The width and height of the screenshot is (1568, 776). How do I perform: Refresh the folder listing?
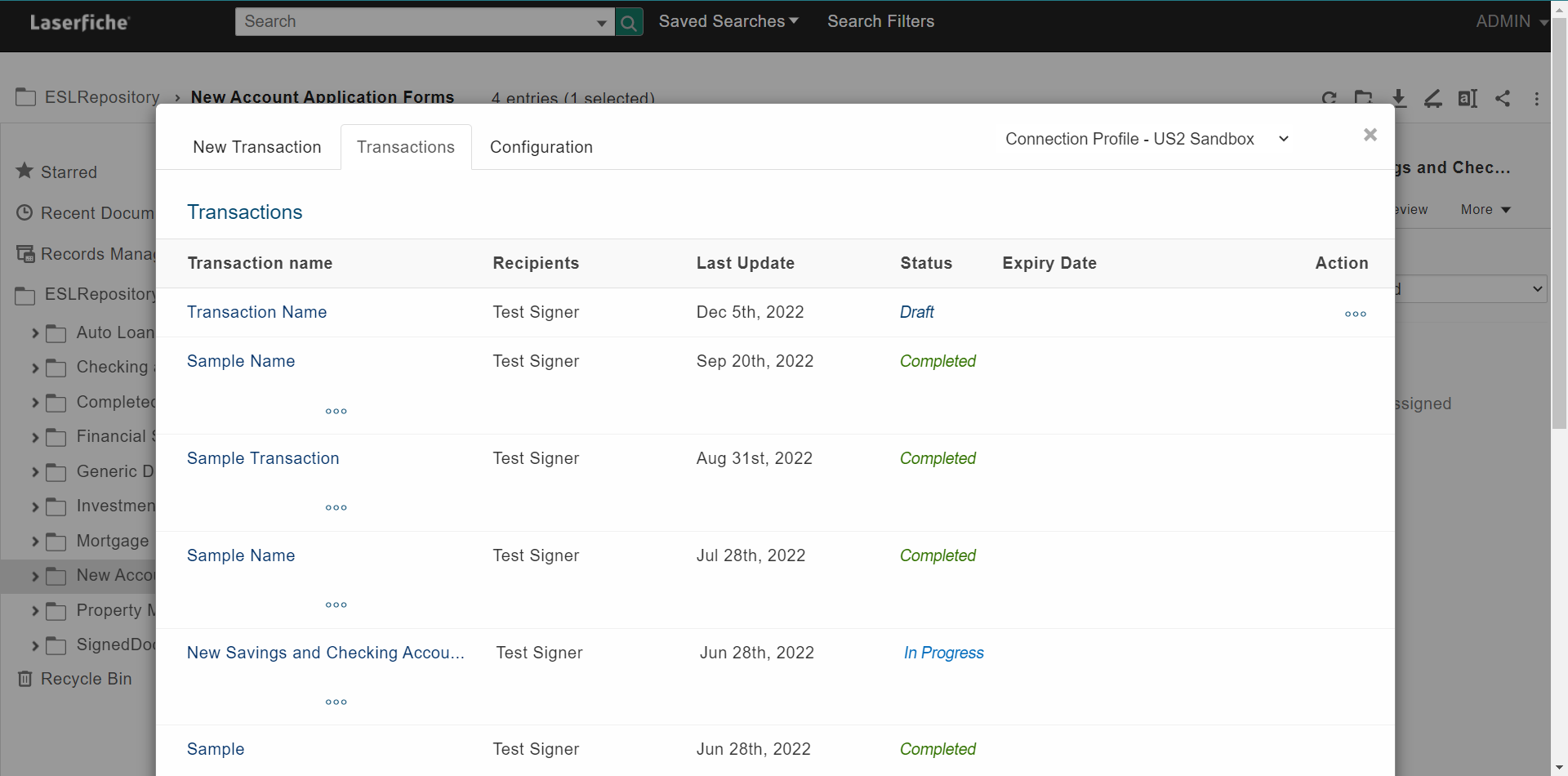point(1329,98)
